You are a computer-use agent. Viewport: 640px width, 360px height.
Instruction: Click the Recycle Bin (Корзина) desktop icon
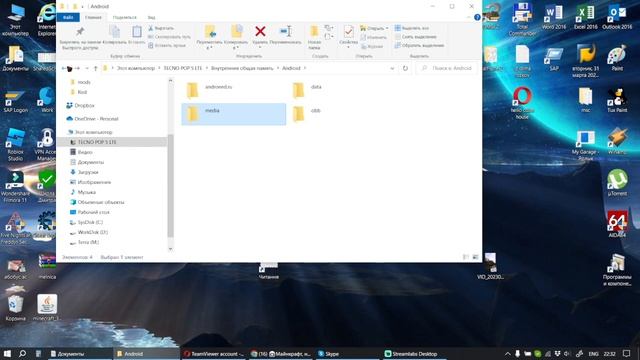coord(16,308)
